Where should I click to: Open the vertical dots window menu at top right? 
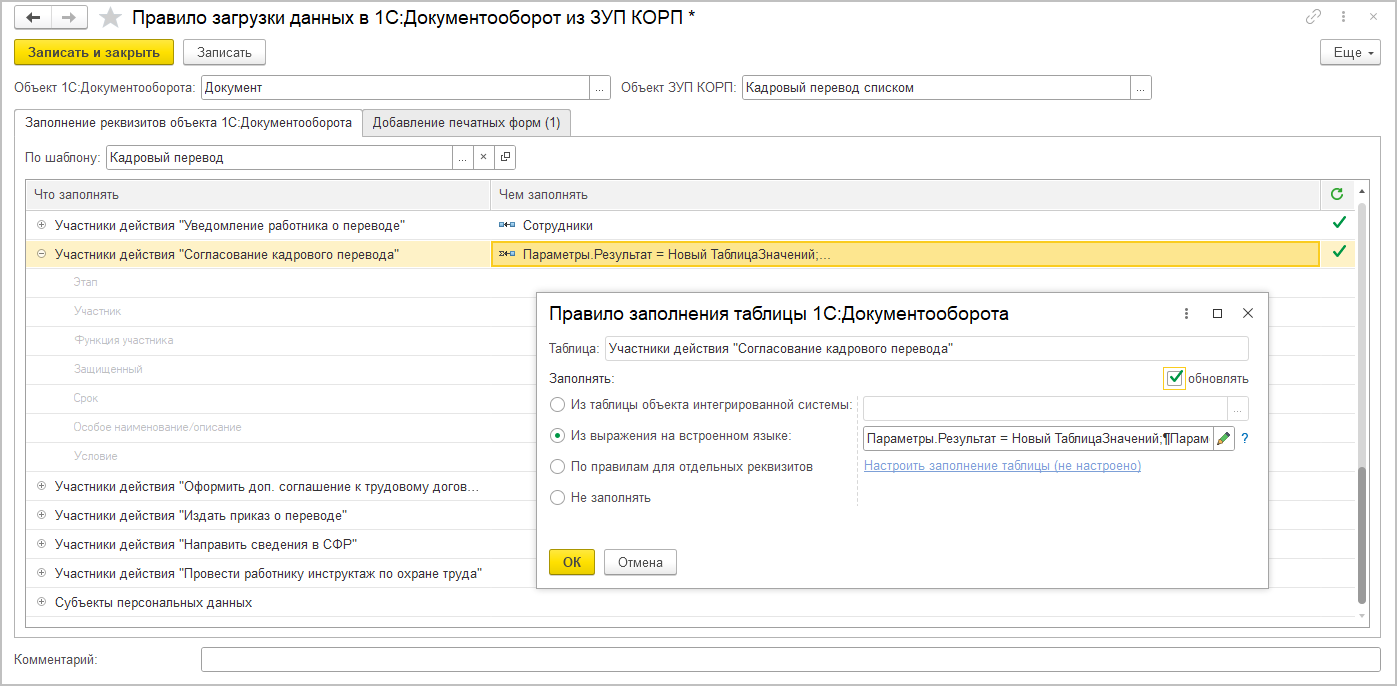pyautogui.click(x=1341, y=17)
